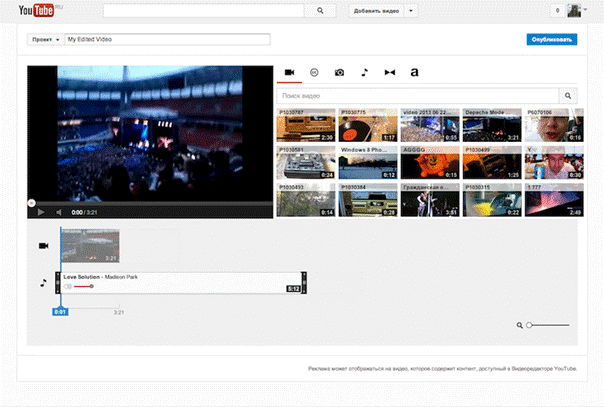The image size is (604, 407).
Task: Select the 3:21 video clip on the timeline
Action: point(90,246)
